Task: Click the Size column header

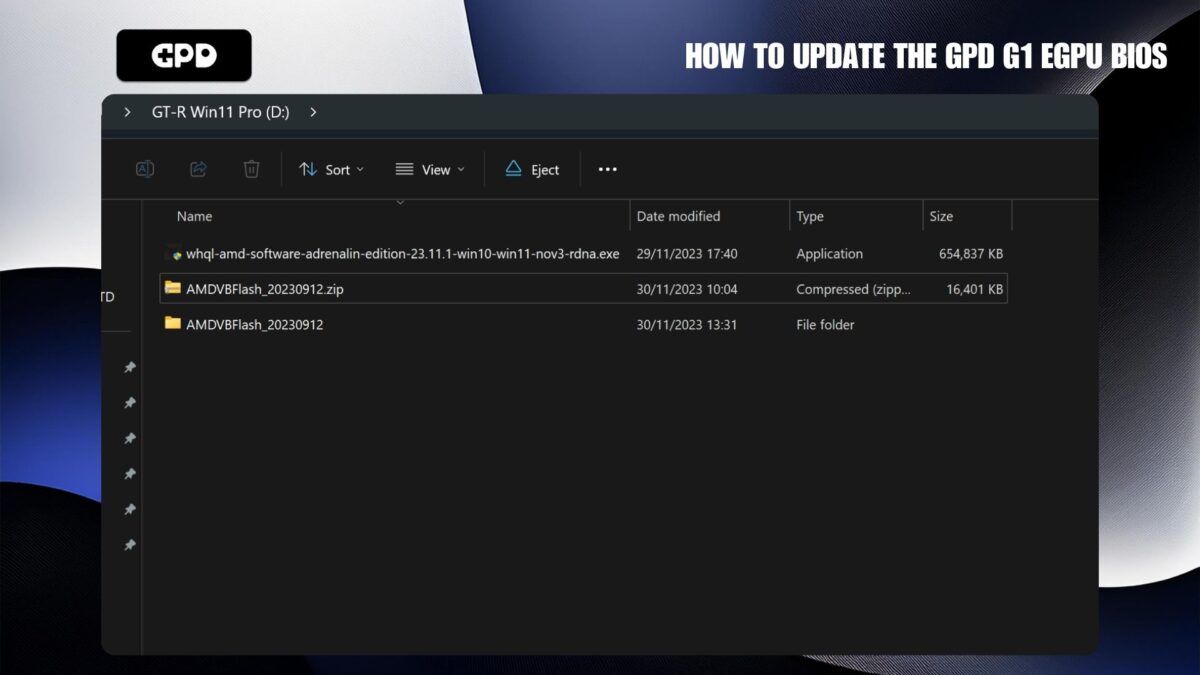Action: [x=941, y=216]
